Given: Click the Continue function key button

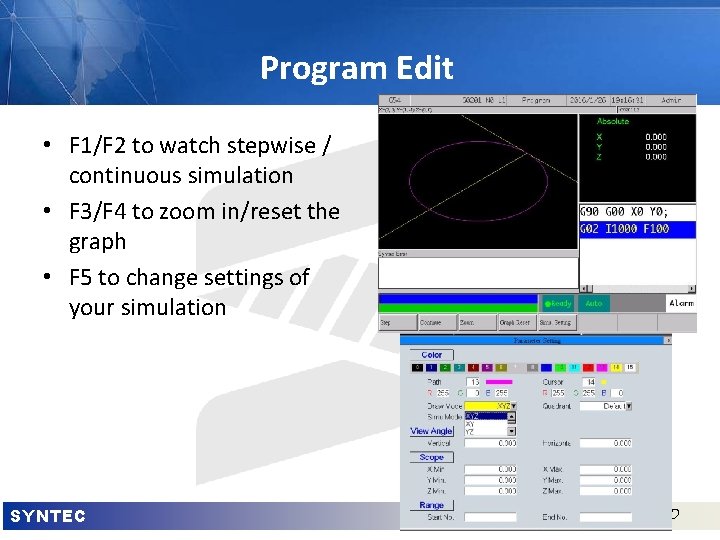Looking at the screenshot, I should point(438,322).
